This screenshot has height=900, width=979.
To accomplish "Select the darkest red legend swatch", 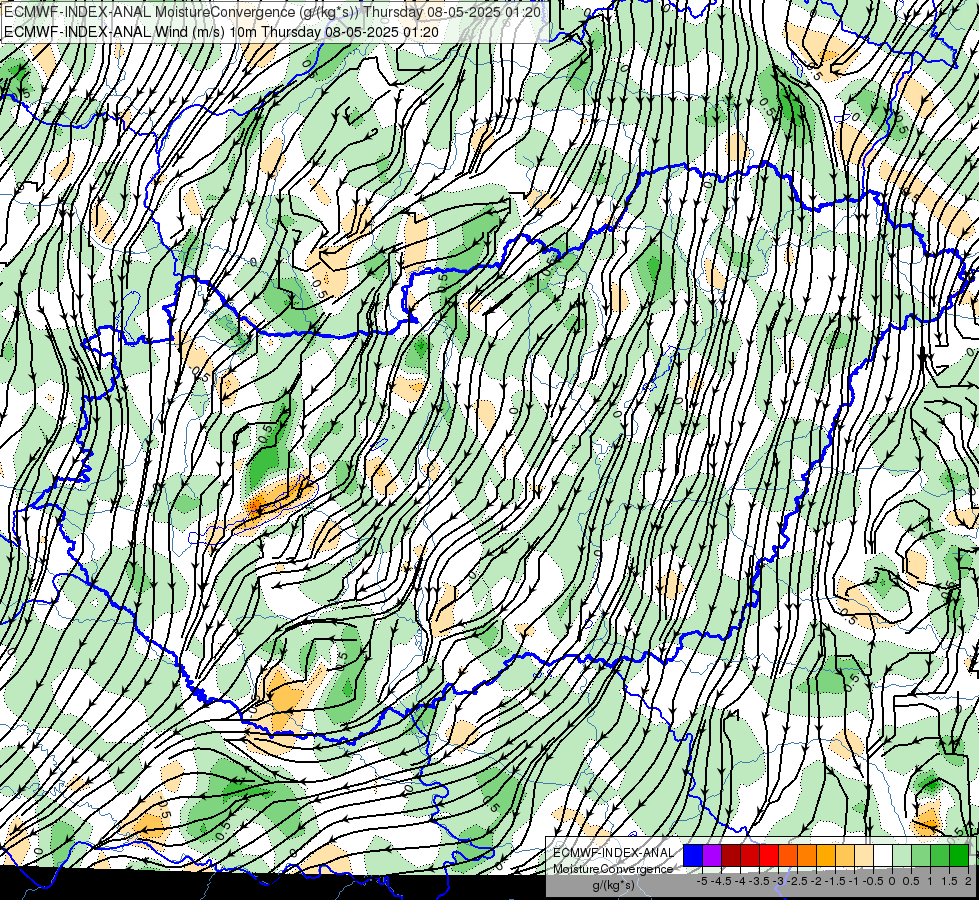I will [x=731, y=855].
